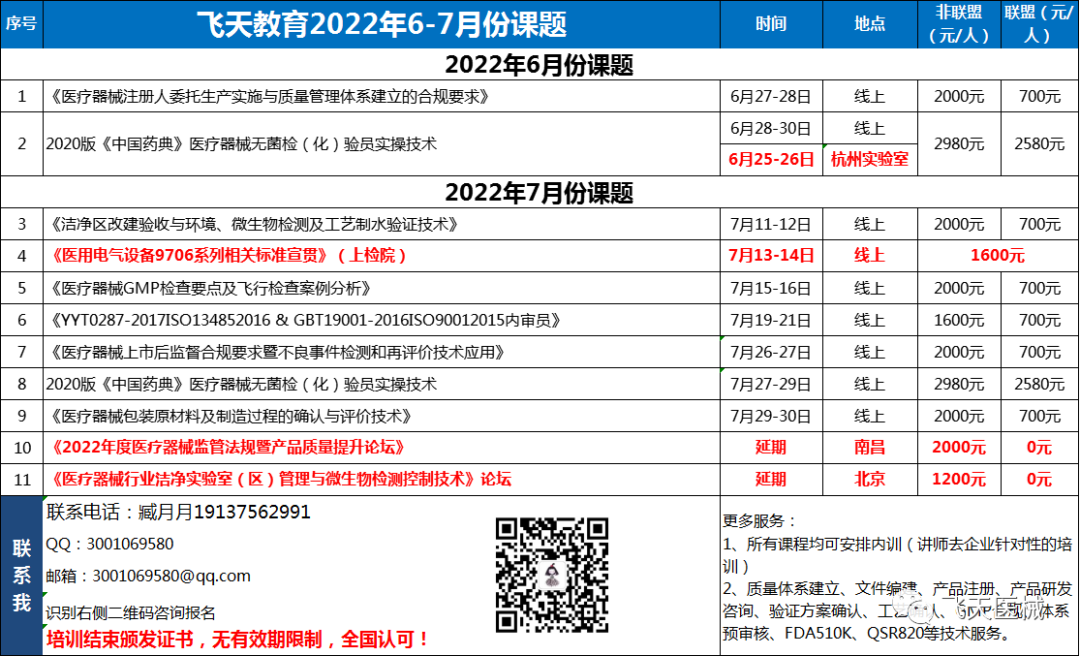Click the 延期 cell in row 10
Image resolution: width=1080 pixels, height=656 pixels.
(771, 447)
